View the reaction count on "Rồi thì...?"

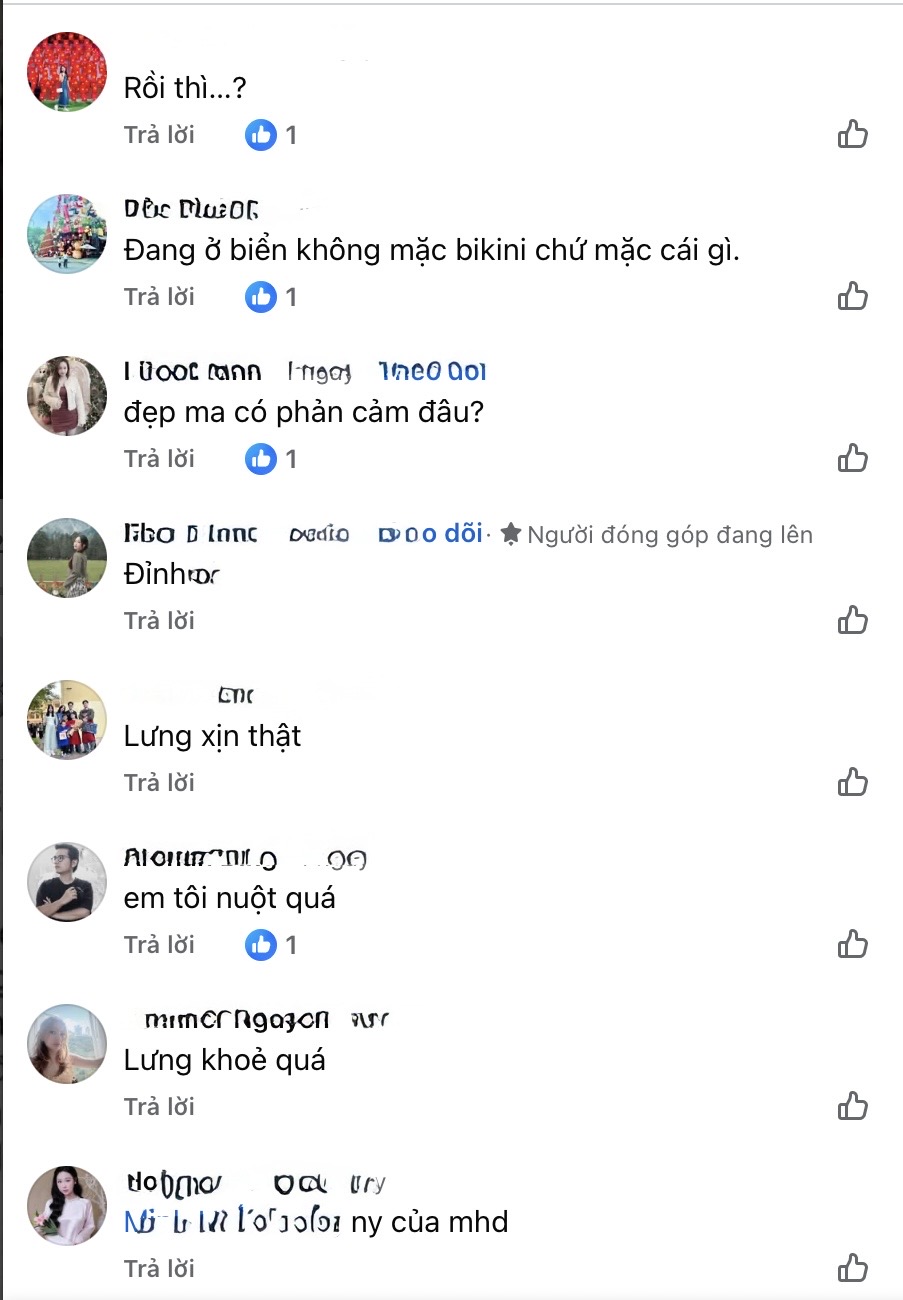click(270, 134)
